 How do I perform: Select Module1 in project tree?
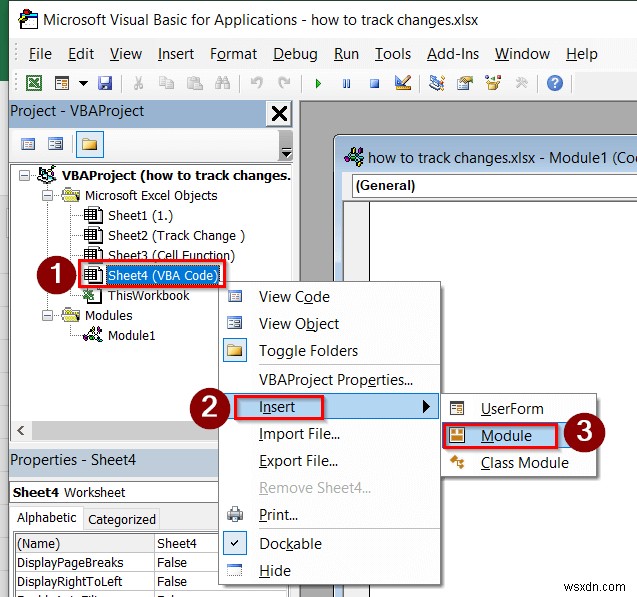[131, 335]
